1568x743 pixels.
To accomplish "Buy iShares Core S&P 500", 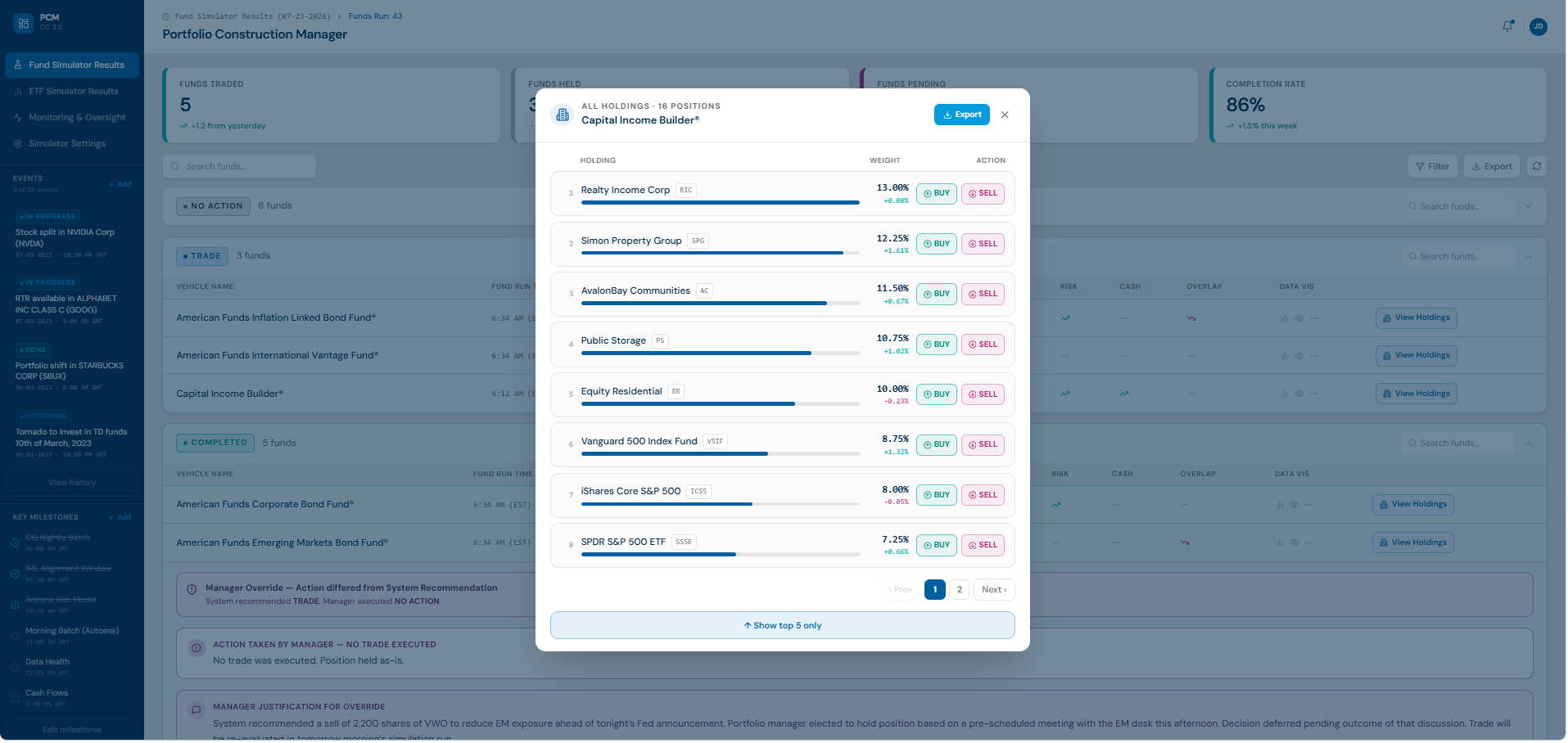I will click(937, 495).
